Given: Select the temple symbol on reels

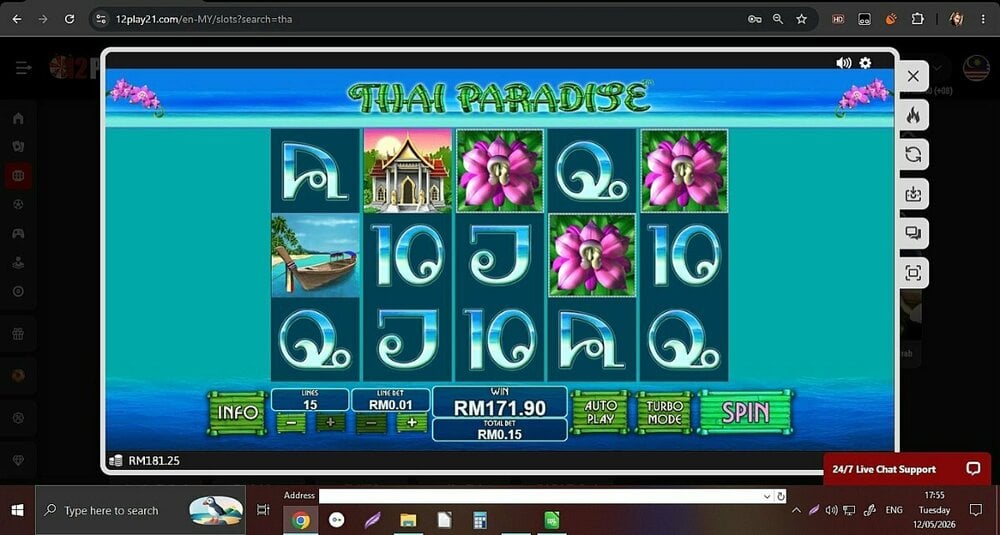Looking at the screenshot, I should coord(408,170).
